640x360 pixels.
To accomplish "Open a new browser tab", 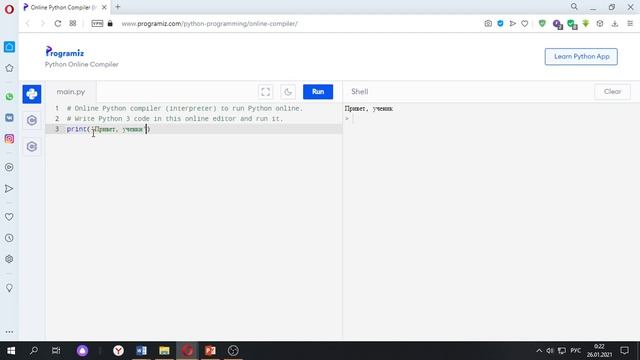I will 118,7.
